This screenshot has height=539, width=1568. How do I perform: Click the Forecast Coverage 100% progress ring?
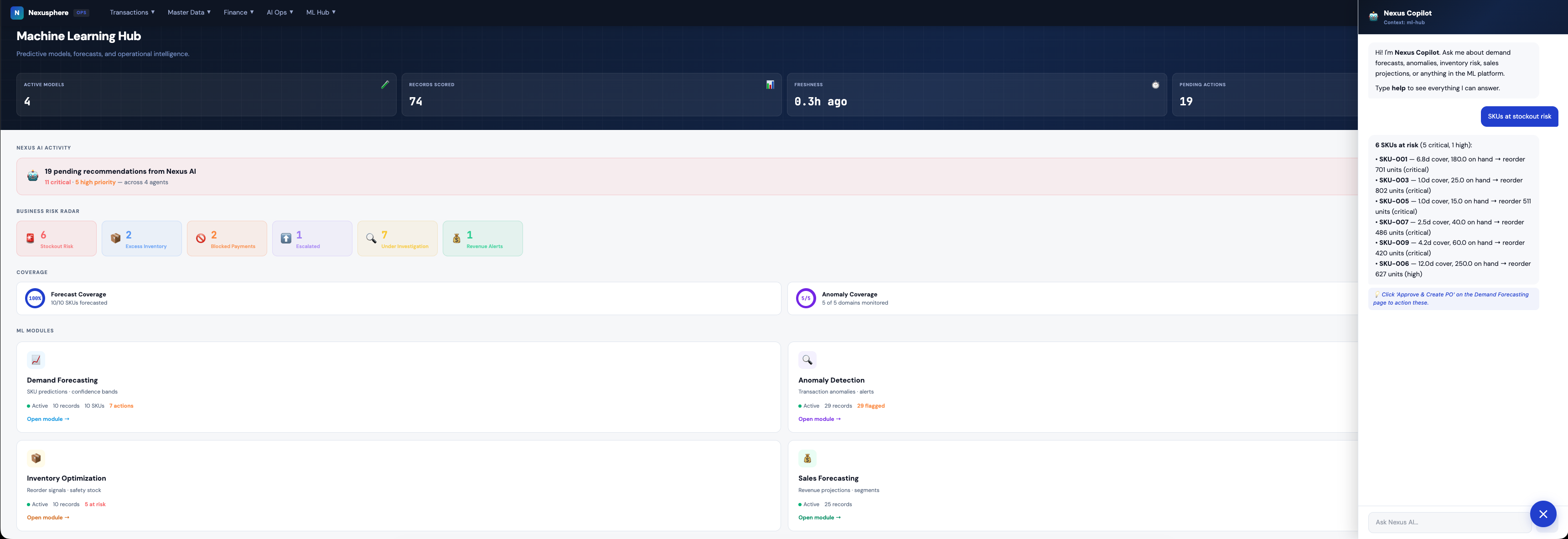pyautogui.click(x=35, y=298)
